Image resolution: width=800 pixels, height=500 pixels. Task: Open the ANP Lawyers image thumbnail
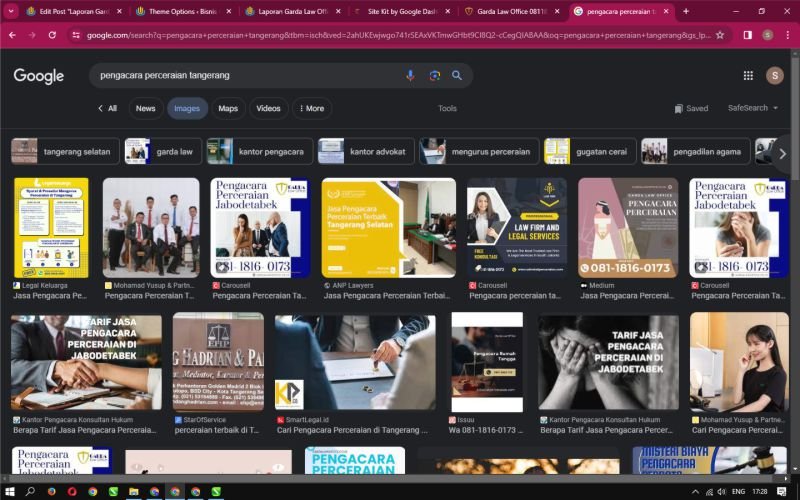[x=388, y=228]
